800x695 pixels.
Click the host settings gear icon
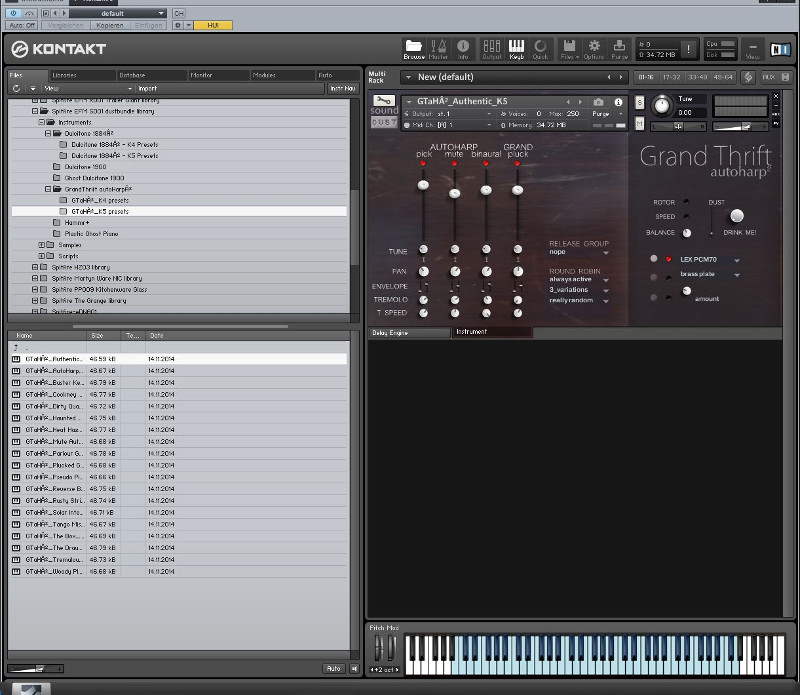(x=178, y=25)
